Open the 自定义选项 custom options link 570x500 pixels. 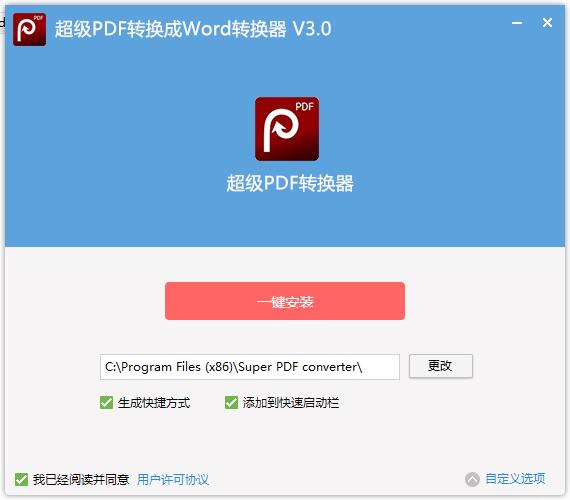point(515,479)
